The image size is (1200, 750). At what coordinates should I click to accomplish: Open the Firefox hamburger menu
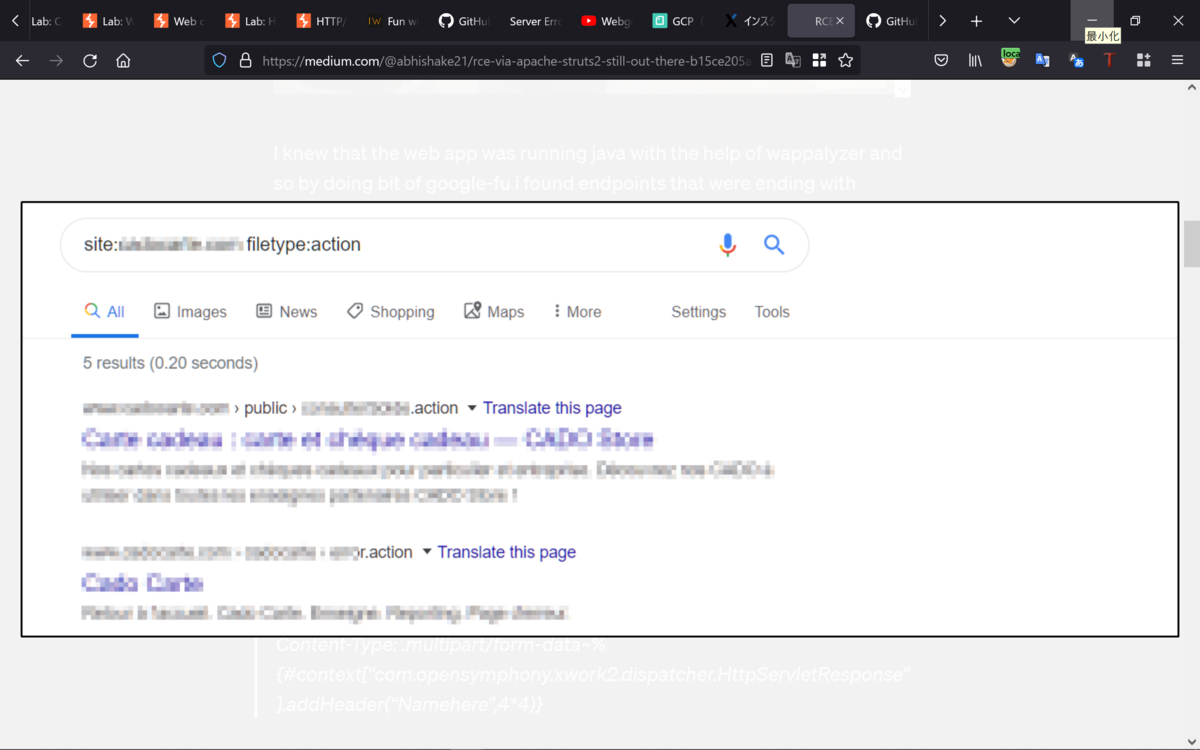pyautogui.click(x=1177, y=61)
